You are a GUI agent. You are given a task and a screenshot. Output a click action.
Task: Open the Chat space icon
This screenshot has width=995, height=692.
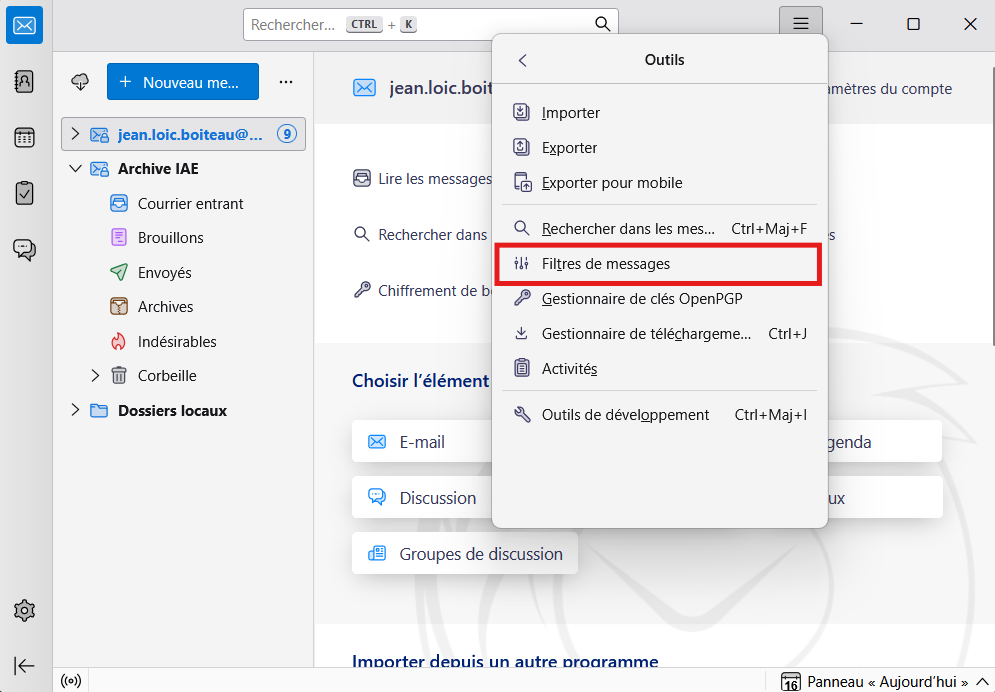[25, 249]
